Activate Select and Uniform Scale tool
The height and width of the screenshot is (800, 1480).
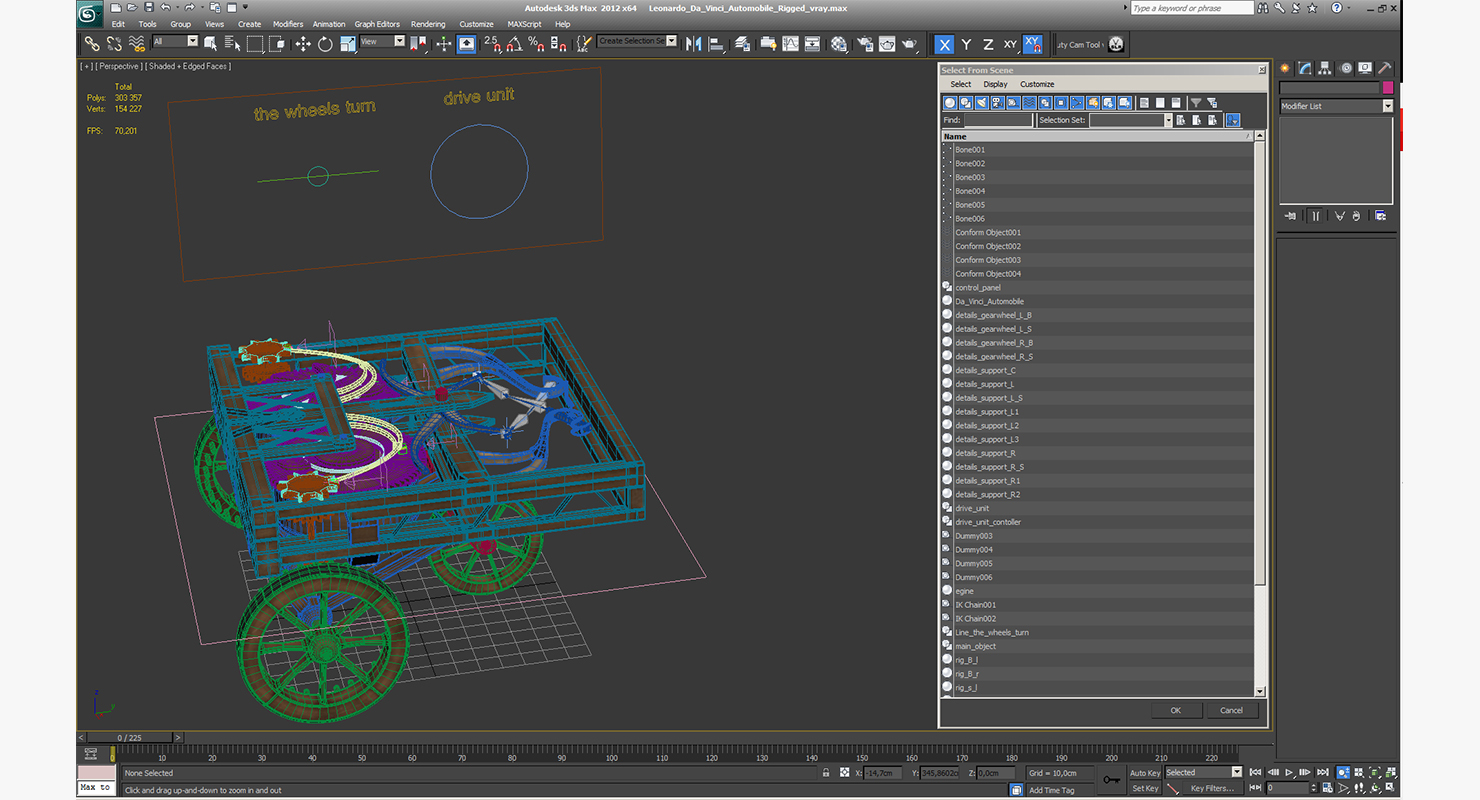click(x=347, y=44)
